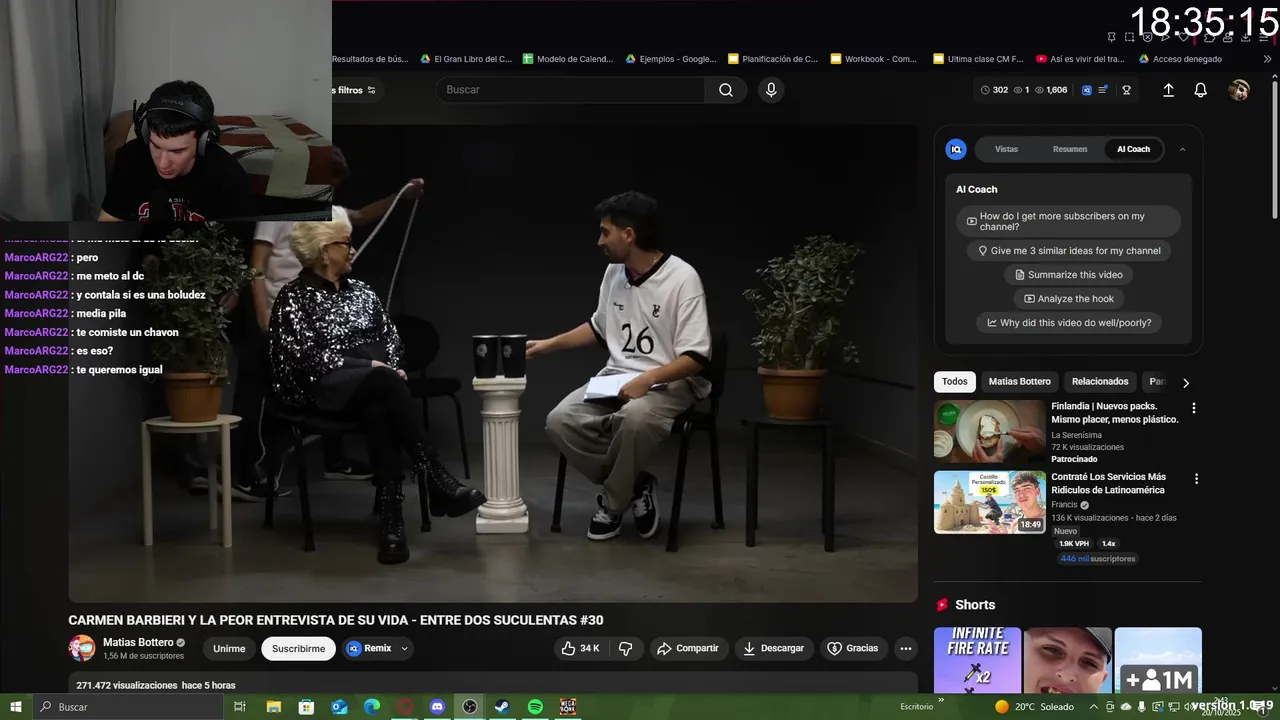1280x720 pixels.
Task: Click 'Give me 3 similar ideas' prompt
Action: (1069, 251)
